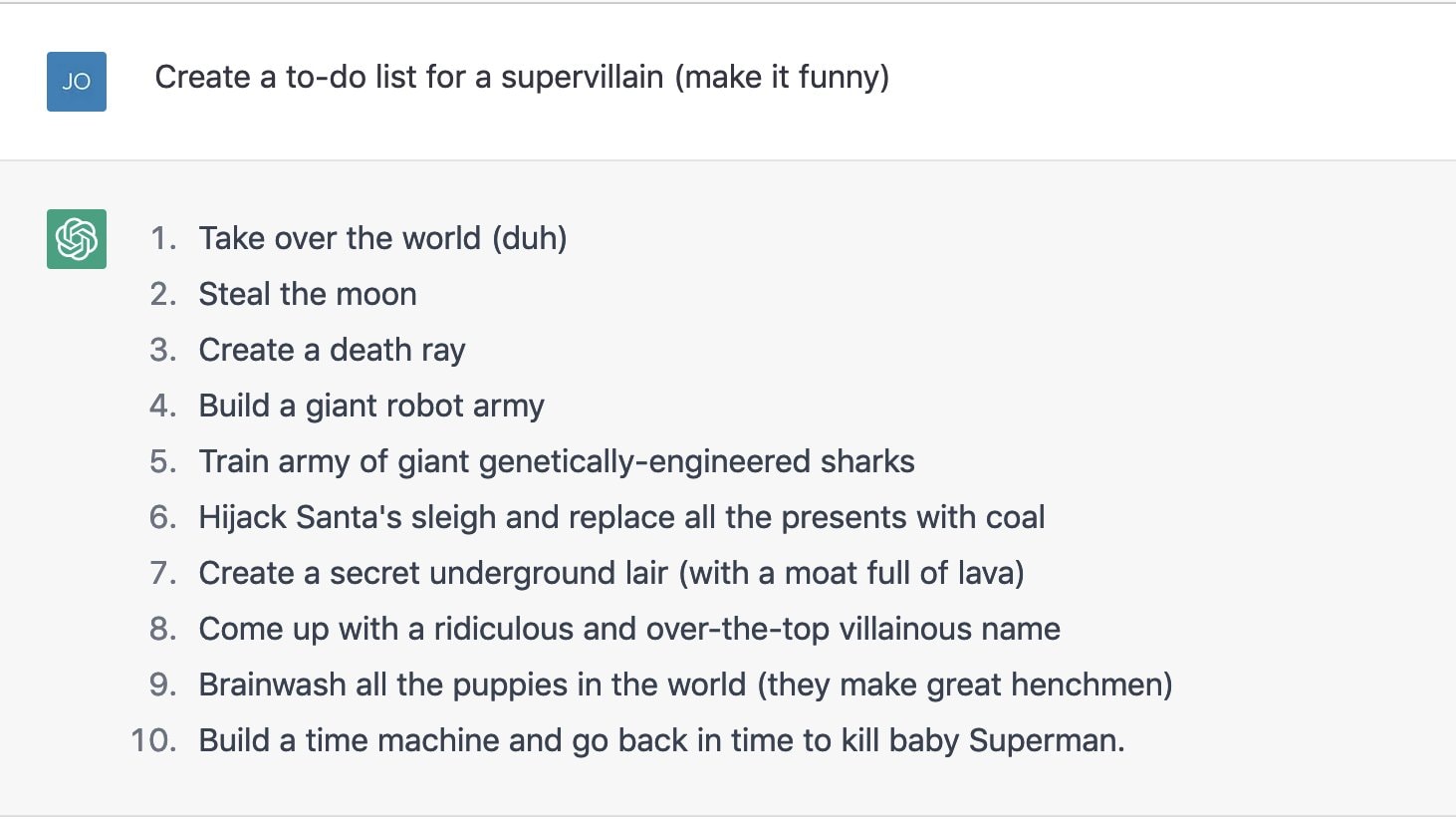Screen dimensions: 1456x821
Task: Click the "Steal the moon" list item
Action: click(x=308, y=294)
